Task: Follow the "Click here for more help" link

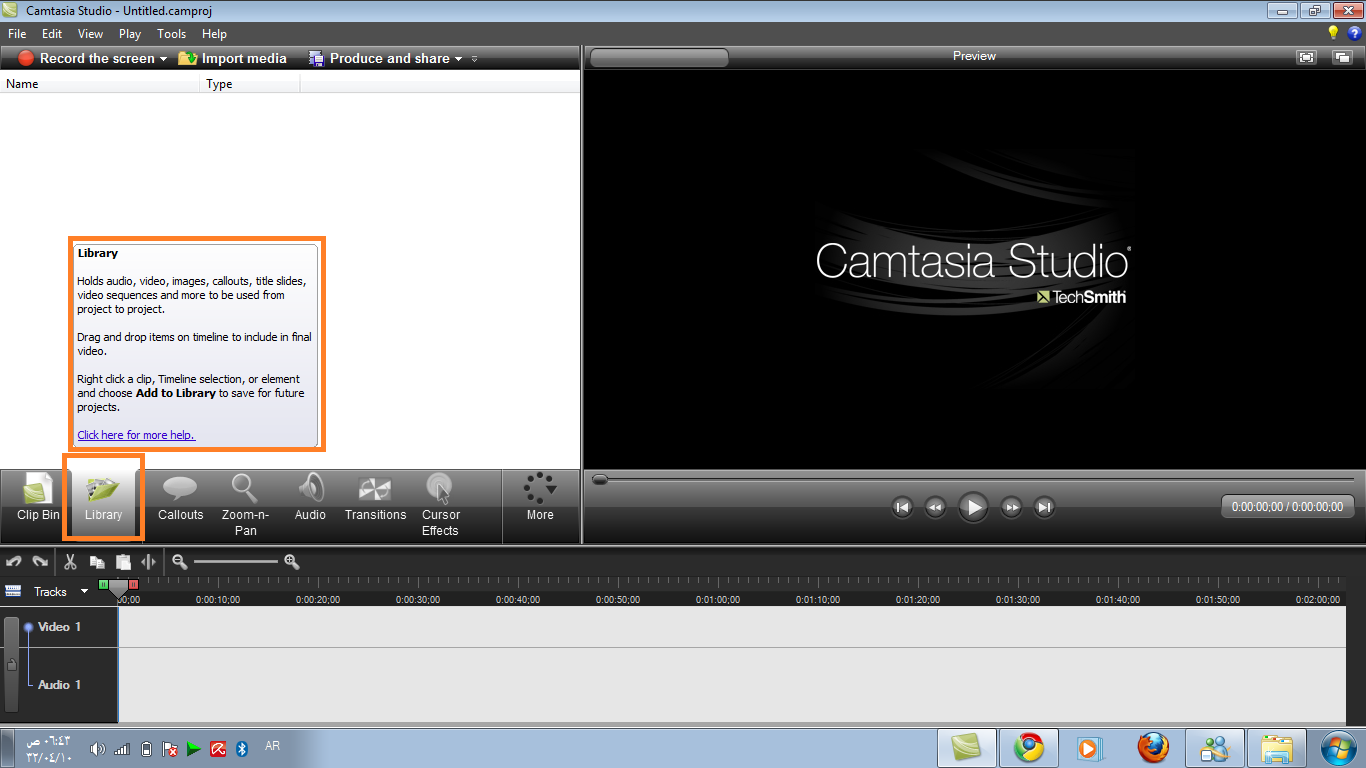Action: [136, 435]
